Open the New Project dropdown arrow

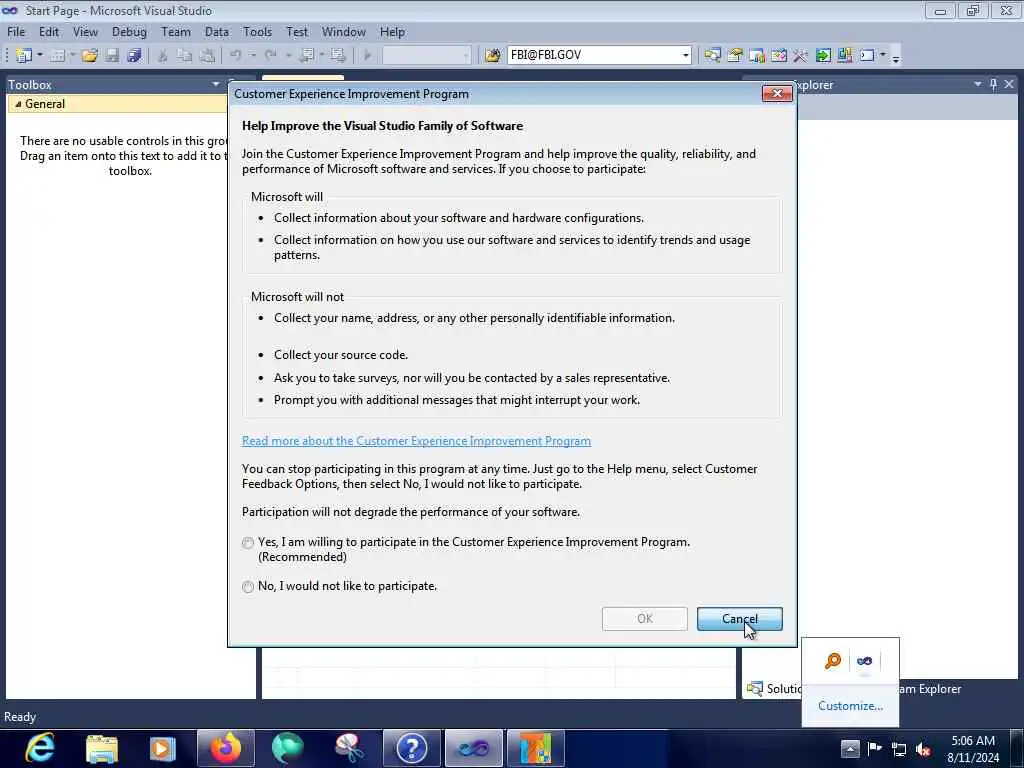(40, 56)
